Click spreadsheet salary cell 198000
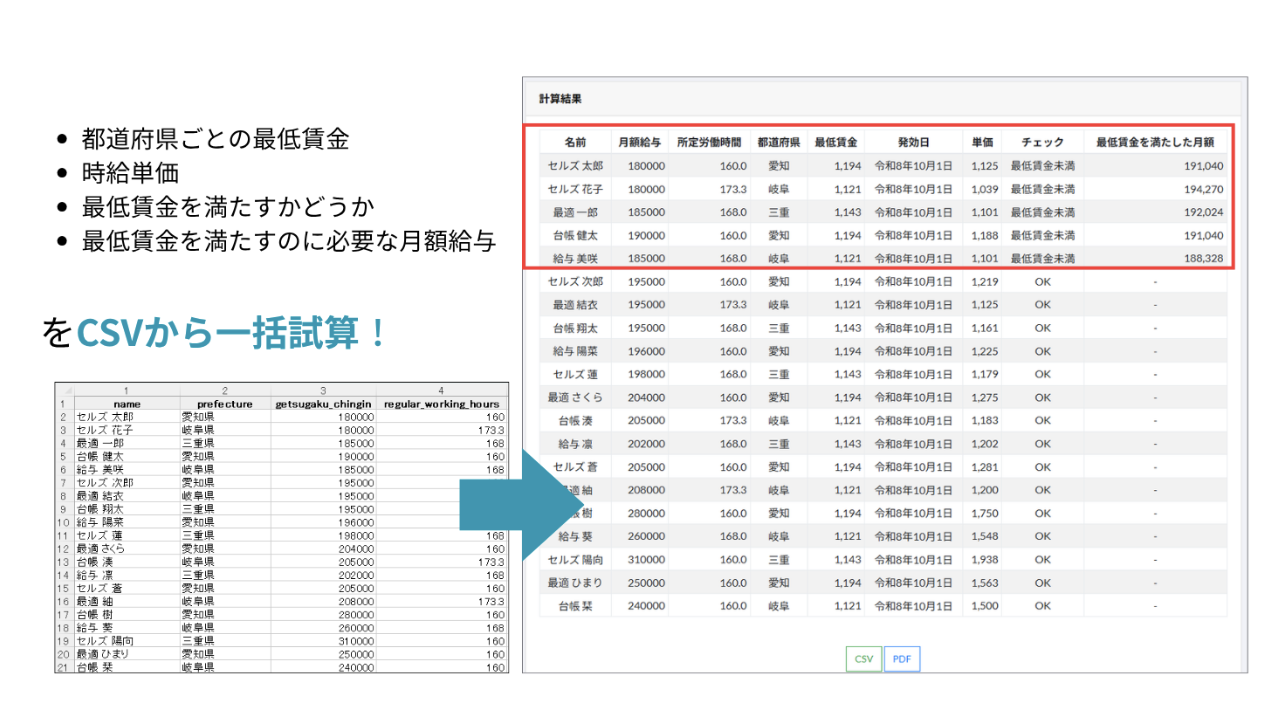 pyautogui.click(x=324, y=535)
